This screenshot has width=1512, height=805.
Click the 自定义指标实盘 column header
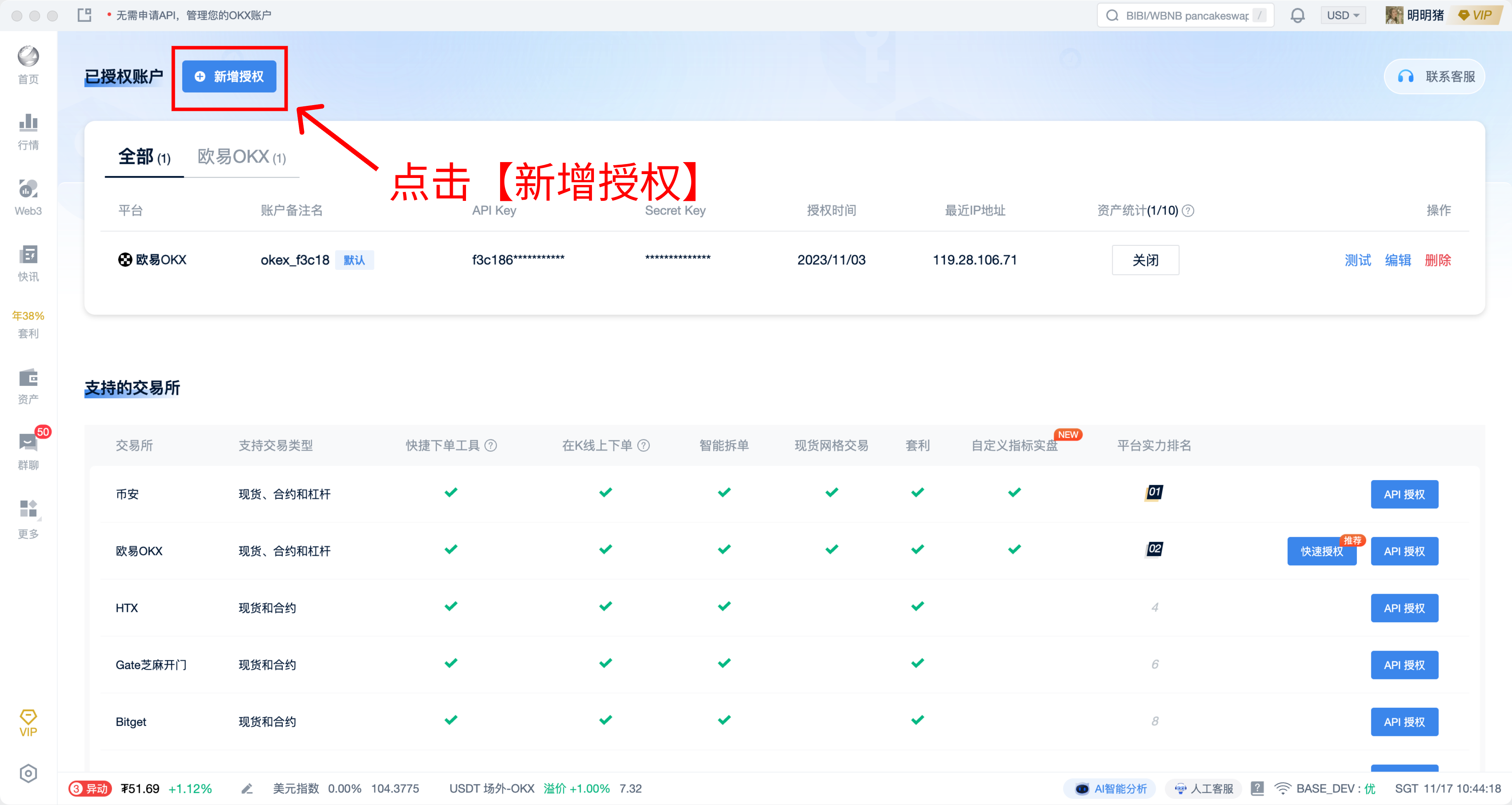click(x=1015, y=445)
